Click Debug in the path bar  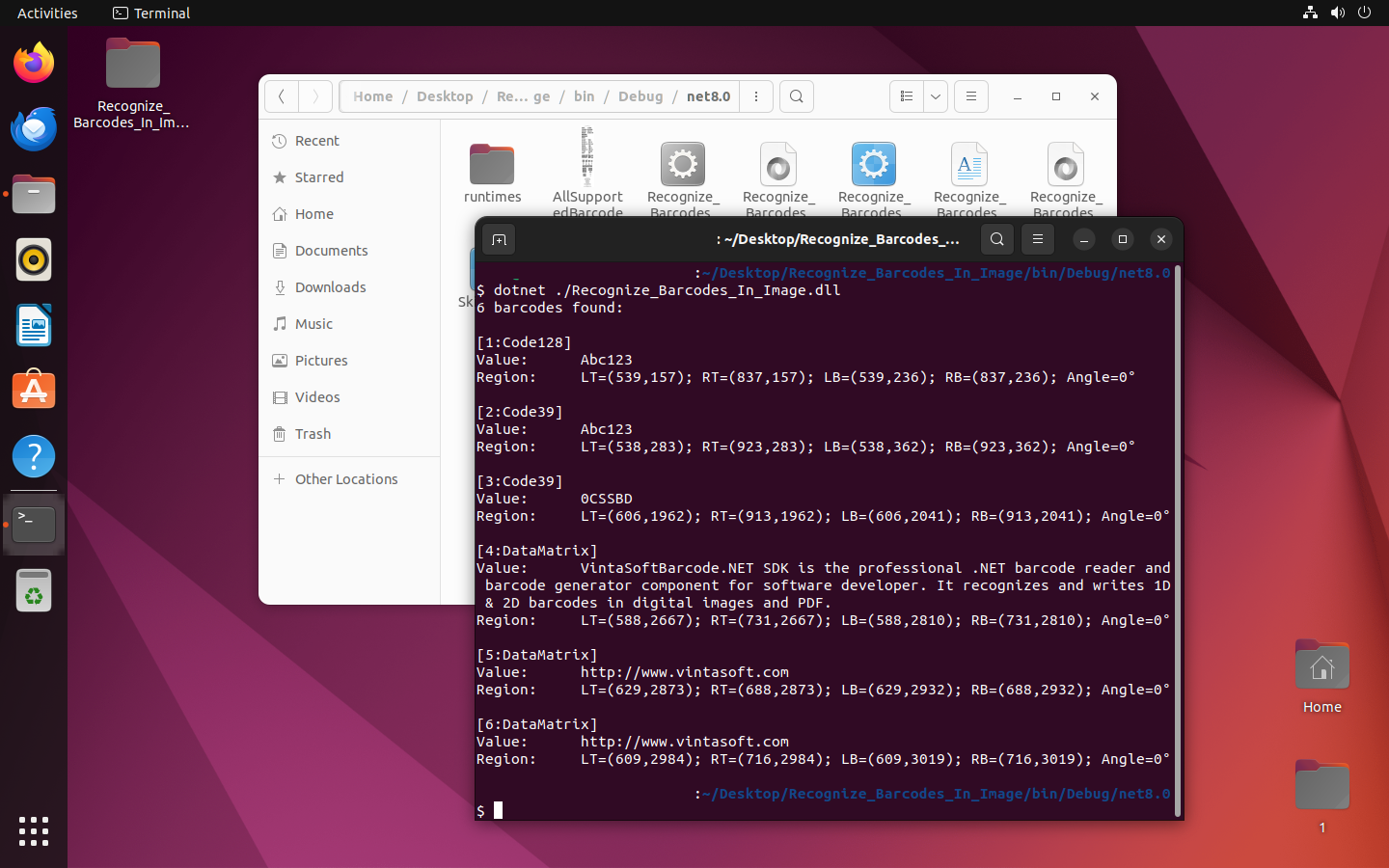tap(640, 96)
